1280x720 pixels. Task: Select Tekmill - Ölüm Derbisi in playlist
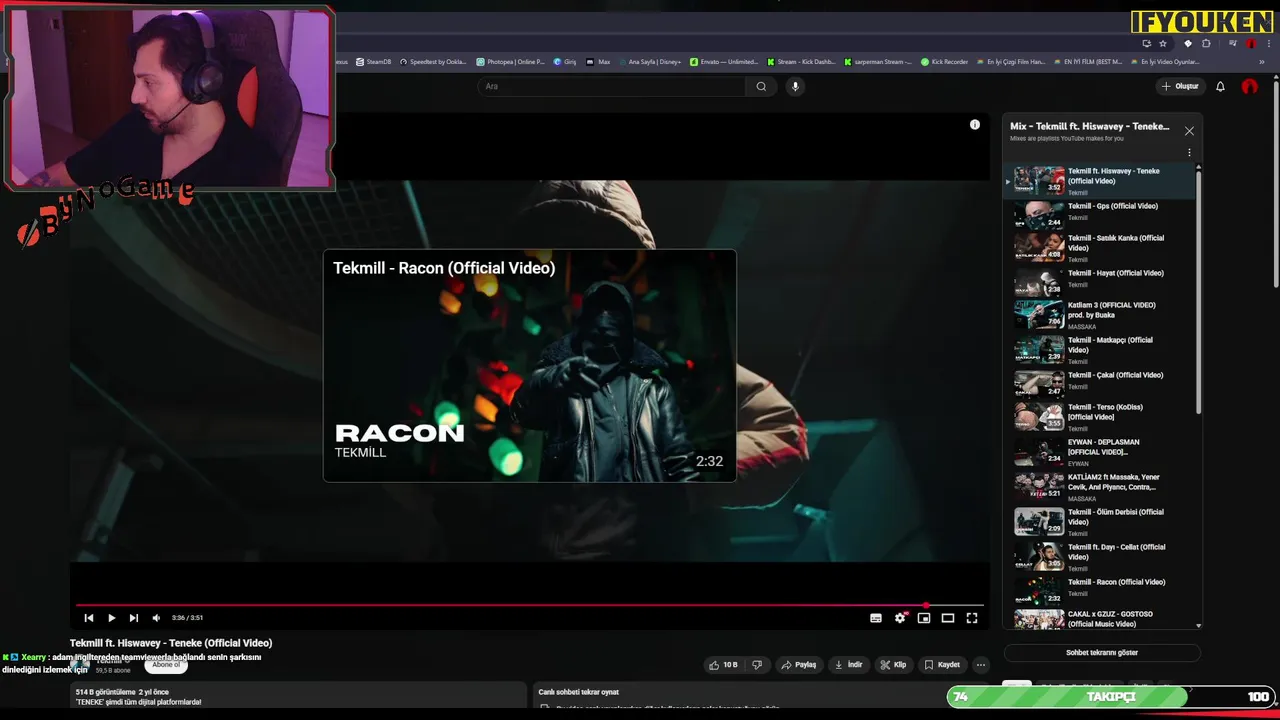tap(1100, 522)
